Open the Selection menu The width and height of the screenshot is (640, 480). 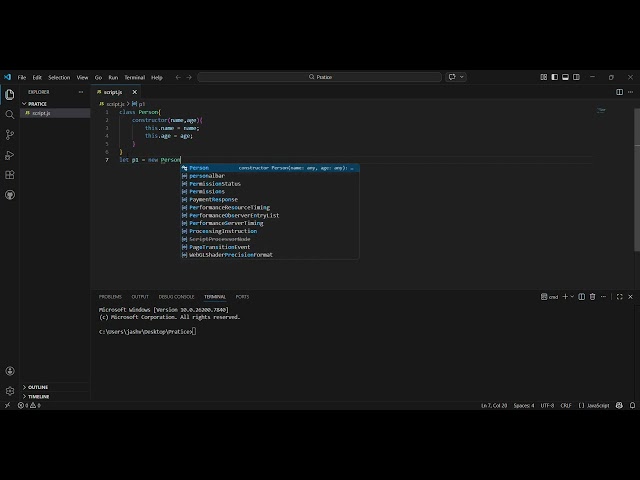coord(59,77)
